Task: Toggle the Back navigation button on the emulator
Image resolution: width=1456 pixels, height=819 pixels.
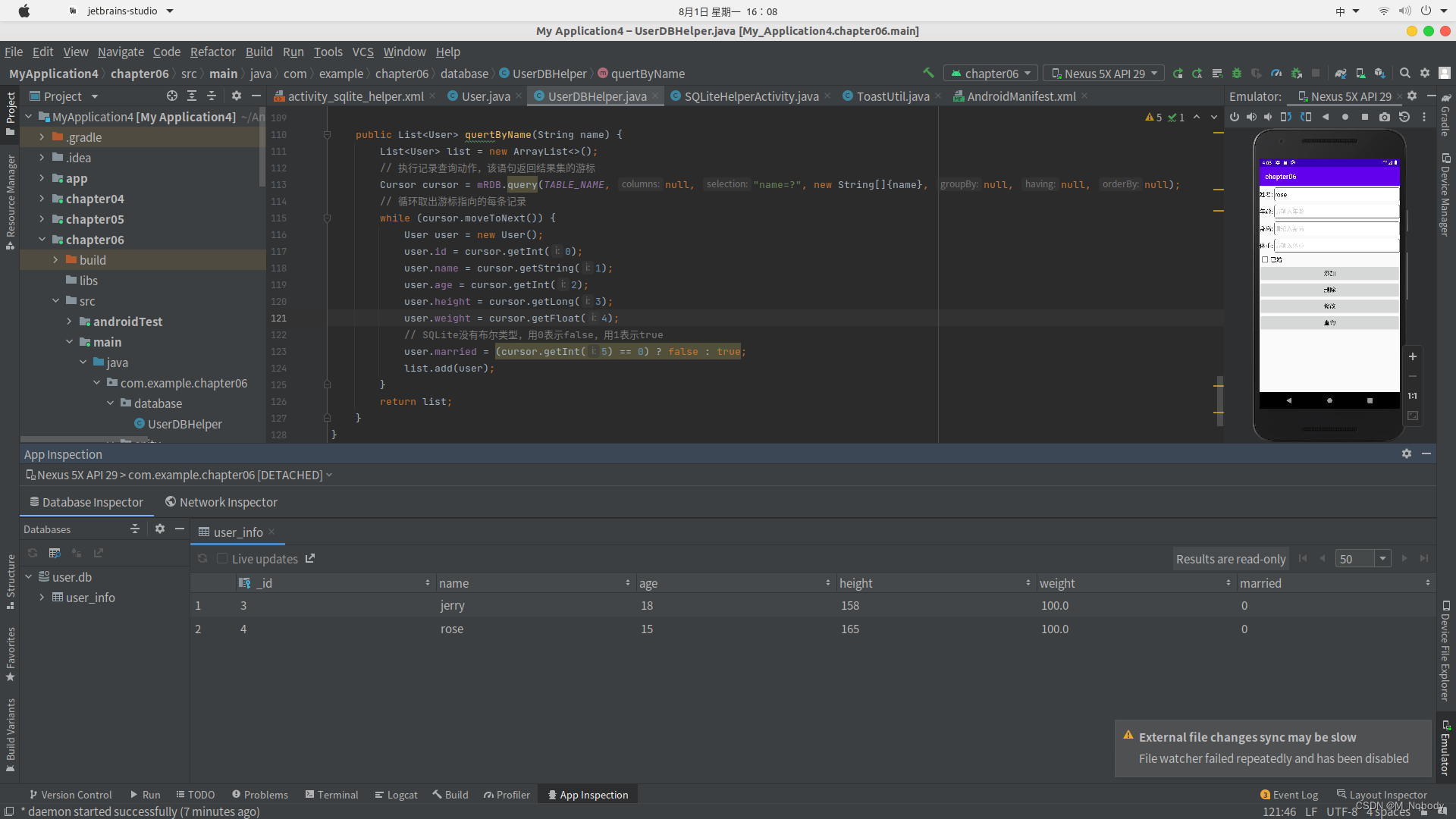Action: (1326, 117)
